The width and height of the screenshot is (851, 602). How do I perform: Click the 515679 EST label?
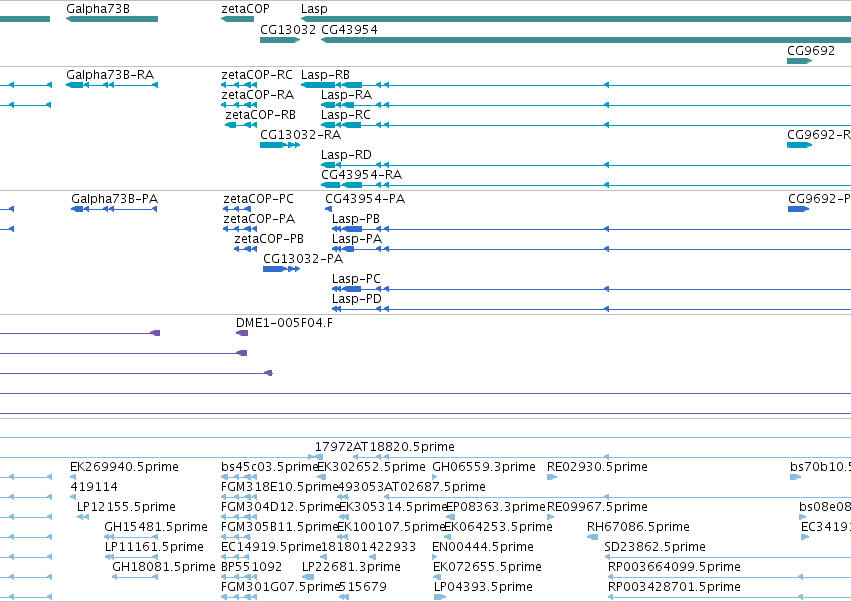(363, 587)
